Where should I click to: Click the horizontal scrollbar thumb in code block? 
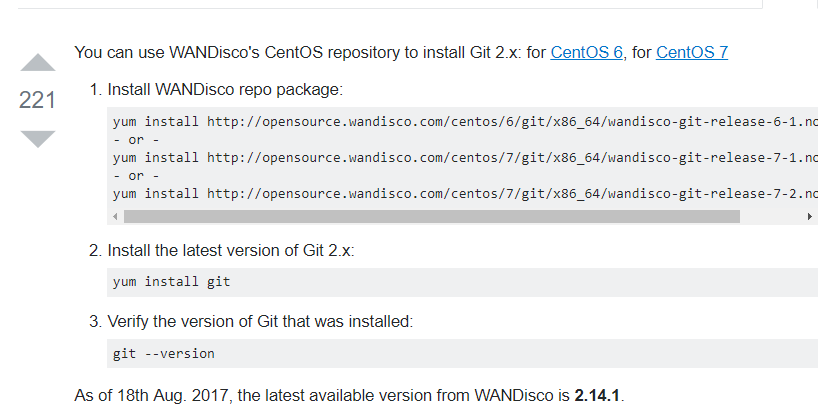(430, 216)
